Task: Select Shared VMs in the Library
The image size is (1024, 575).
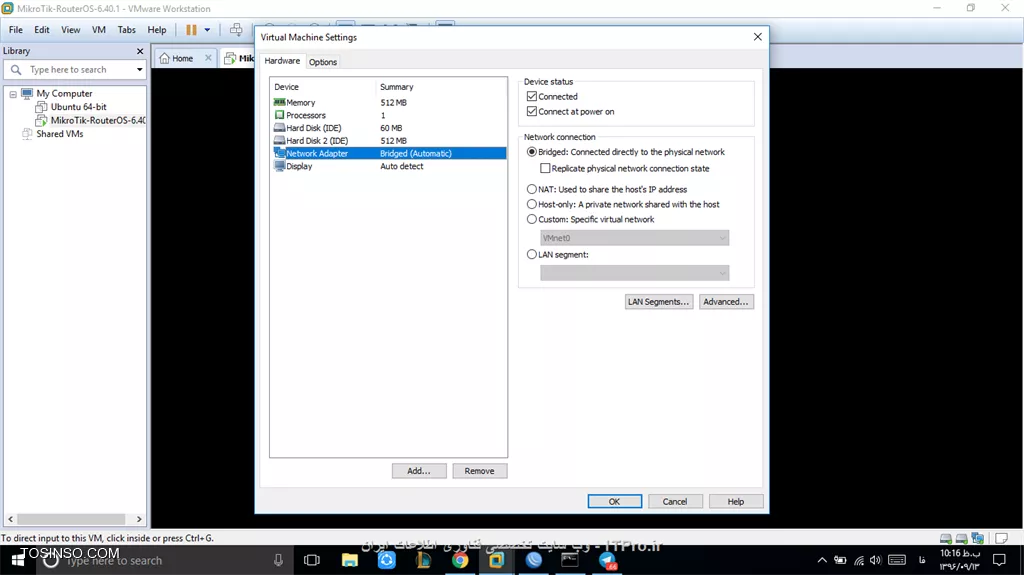Action: pos(59,134)
